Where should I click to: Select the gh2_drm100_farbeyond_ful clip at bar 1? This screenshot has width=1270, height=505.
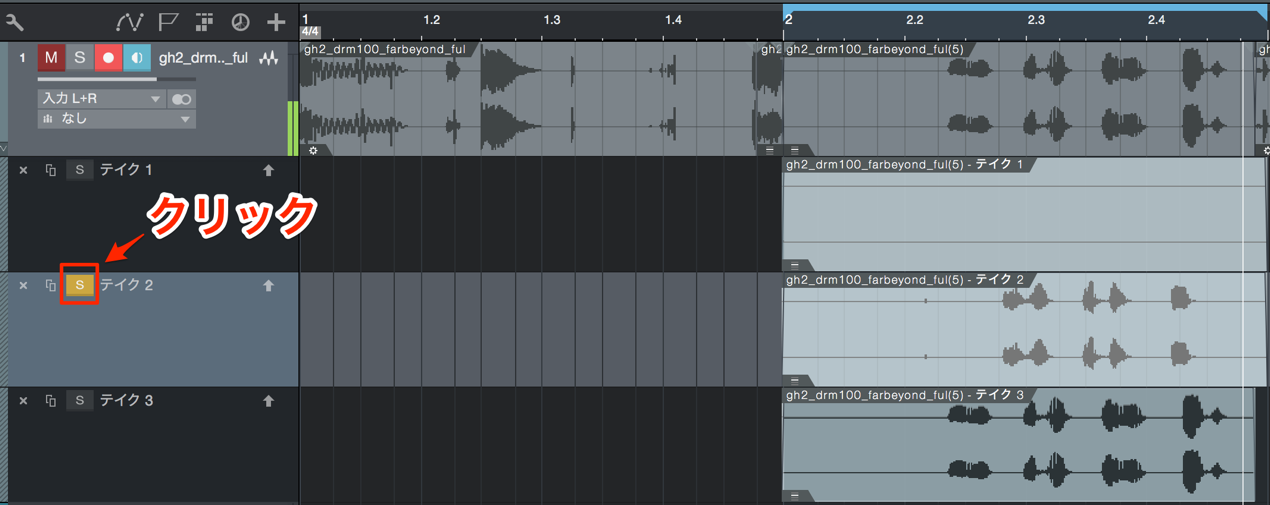coord(530,99)
